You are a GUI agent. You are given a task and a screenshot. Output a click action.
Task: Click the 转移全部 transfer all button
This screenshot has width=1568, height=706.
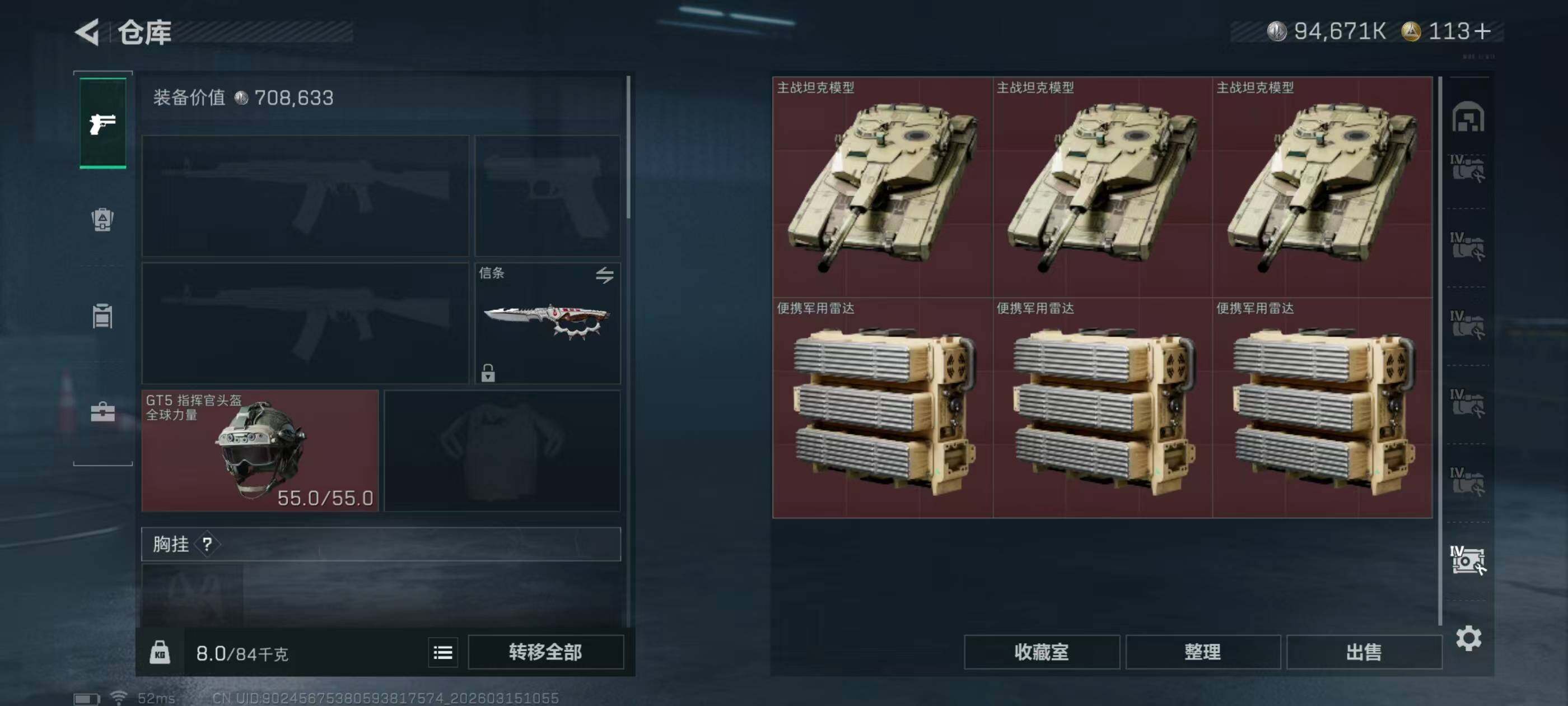(545, 652)
